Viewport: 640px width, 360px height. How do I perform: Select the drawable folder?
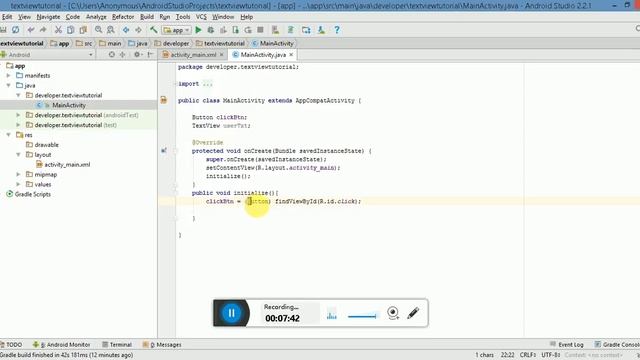point(46,145)
